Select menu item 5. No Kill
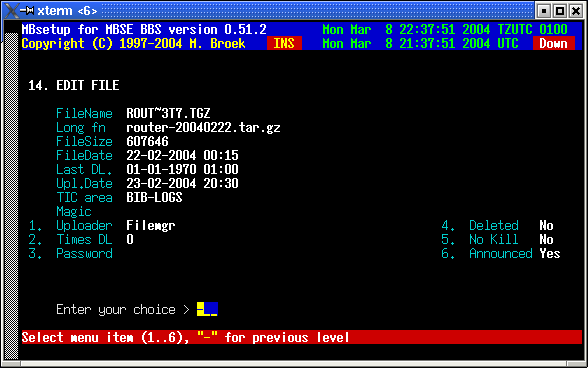 click(x=480, y=239)
